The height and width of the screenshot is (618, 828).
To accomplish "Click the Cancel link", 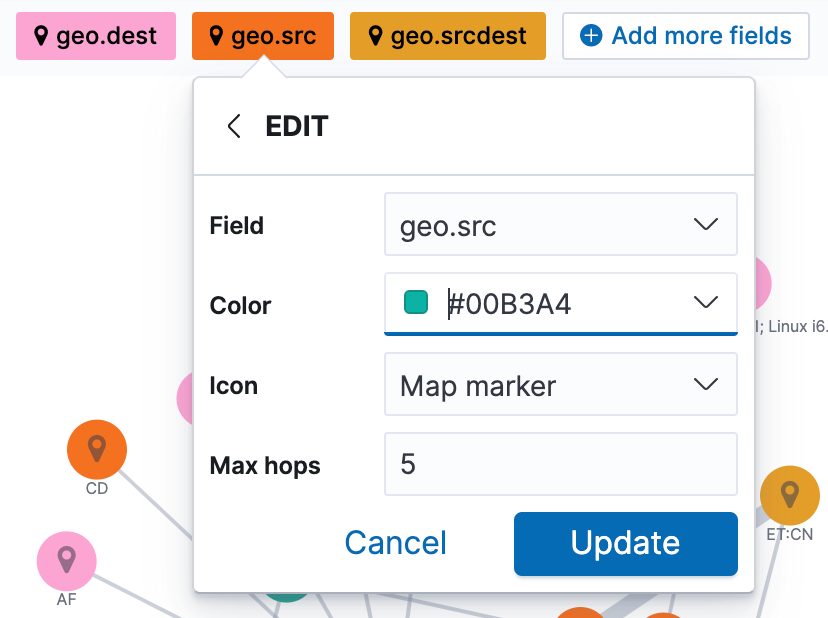I will tap(396, 543).
